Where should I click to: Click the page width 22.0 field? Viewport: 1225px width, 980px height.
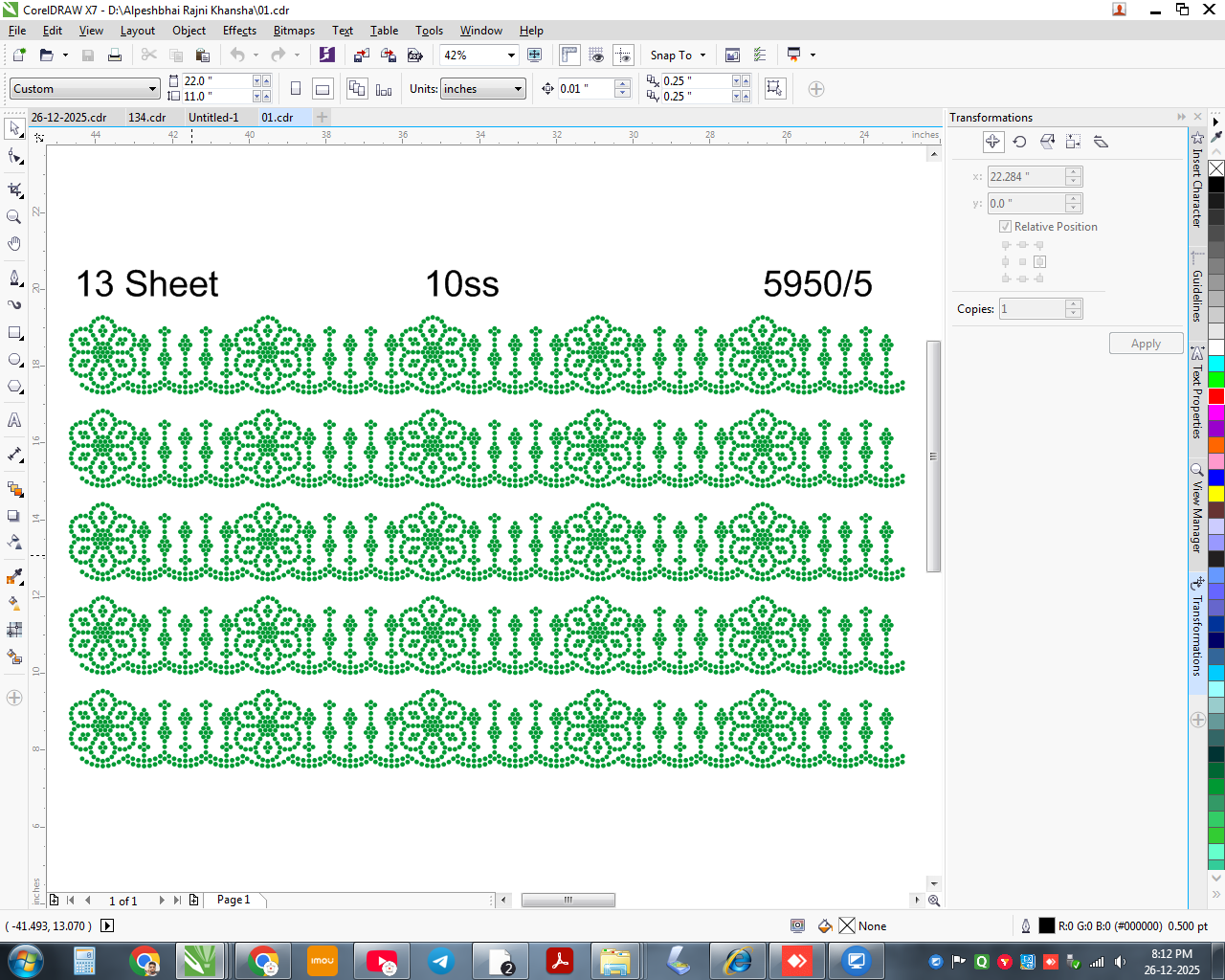click(216, 81)
